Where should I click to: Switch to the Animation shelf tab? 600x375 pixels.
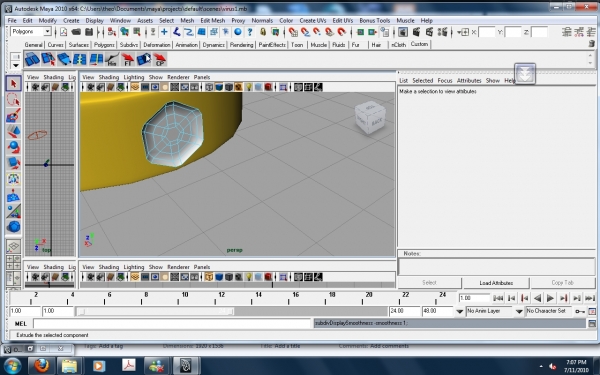[x=186, y=45]
